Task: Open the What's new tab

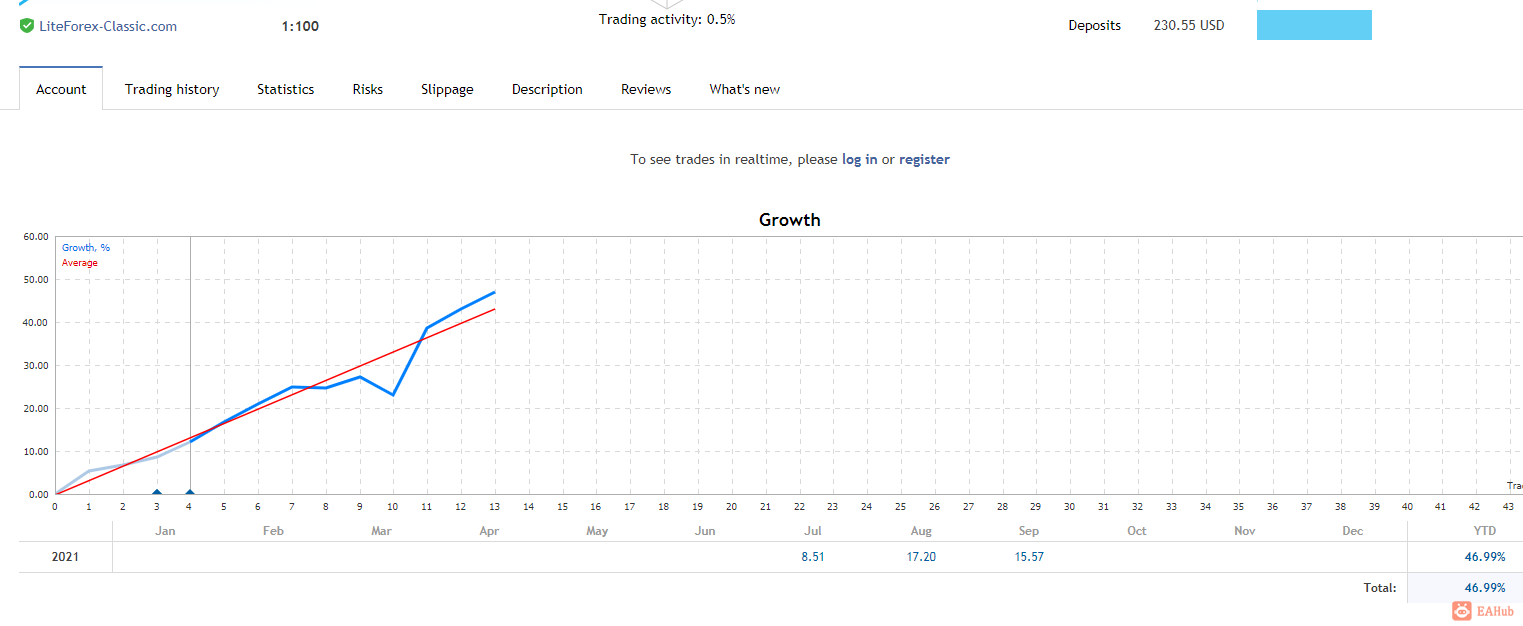Action: pyautogui.click(x=744, y=89)
